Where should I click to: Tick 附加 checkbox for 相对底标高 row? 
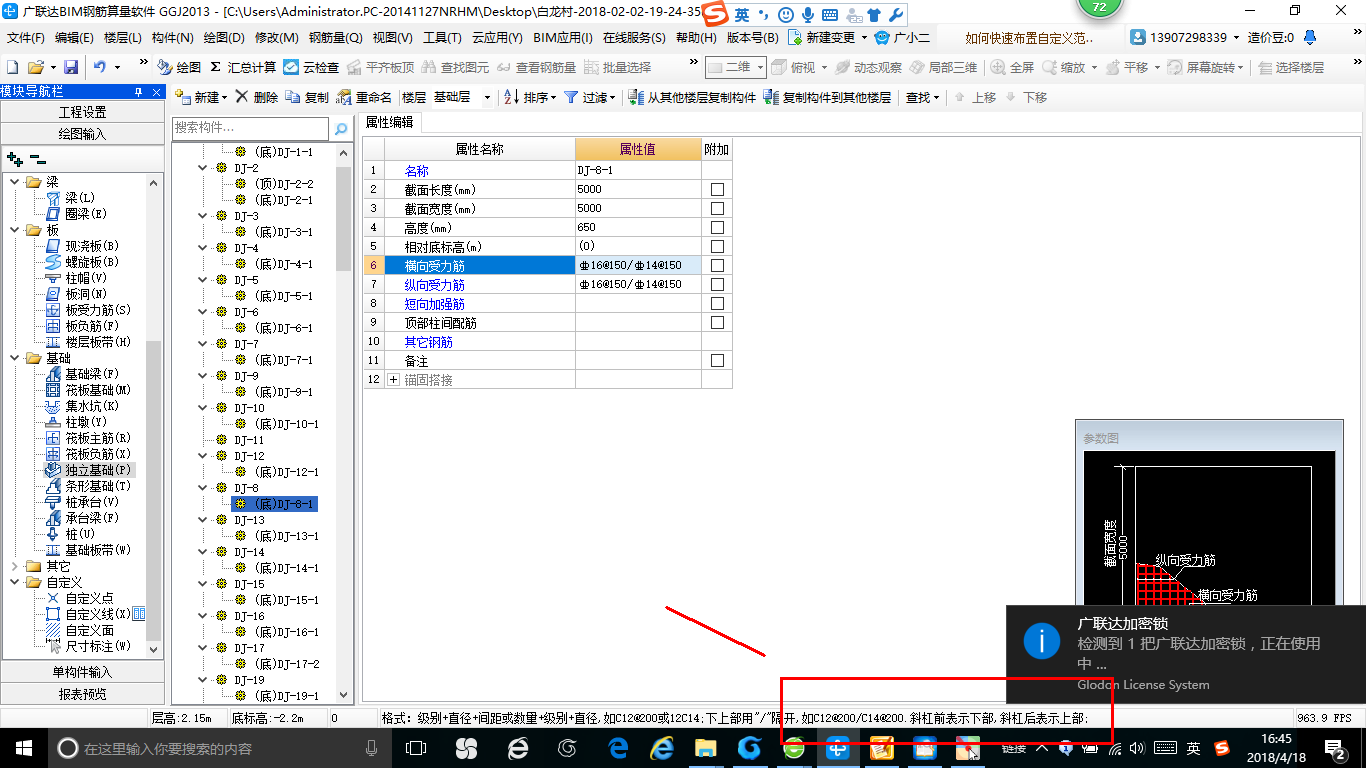(x=717, y=247)
